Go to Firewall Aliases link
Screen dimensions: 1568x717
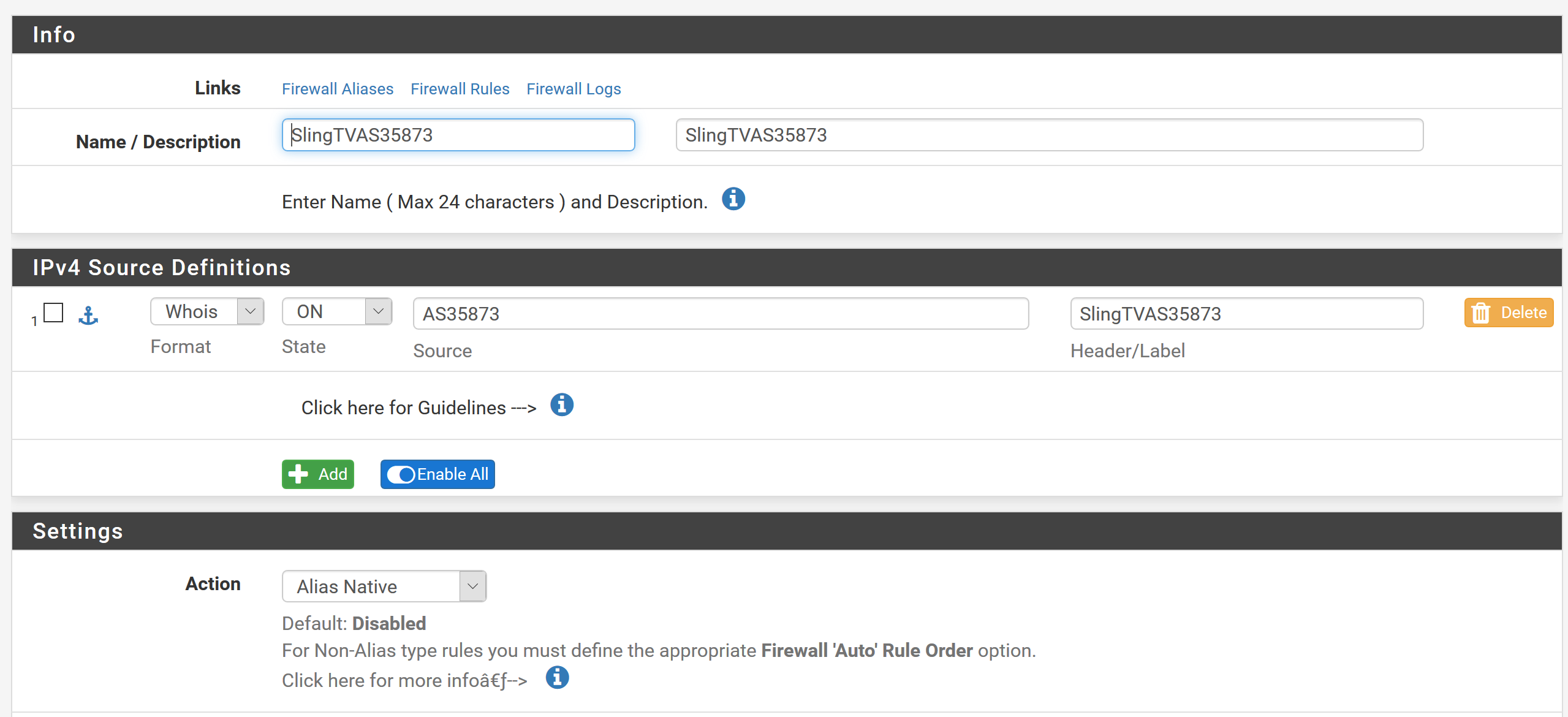pyautogui.click(x=337, y=89)
